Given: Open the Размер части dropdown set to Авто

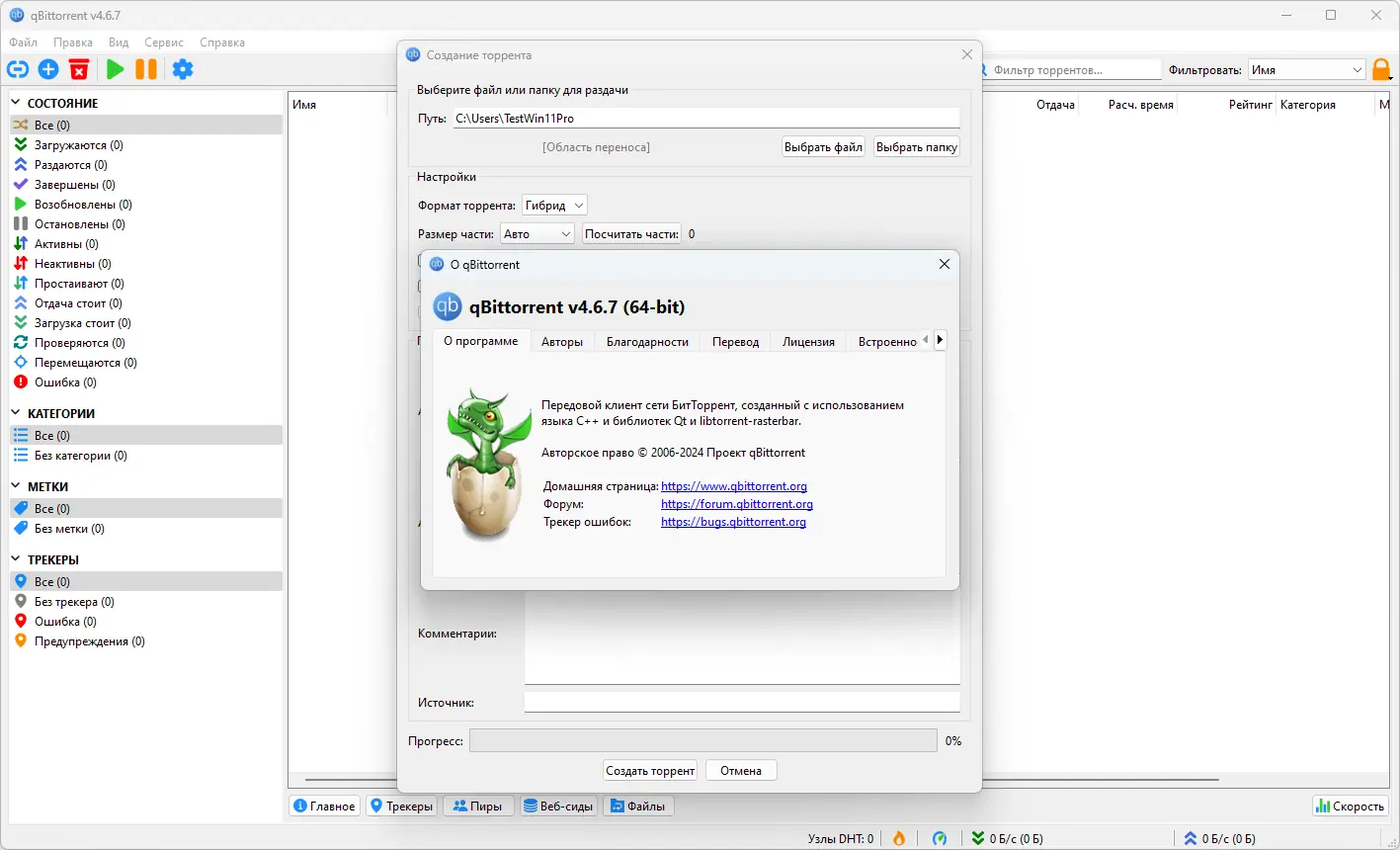Looking at the screenshot, I should 536,234.
